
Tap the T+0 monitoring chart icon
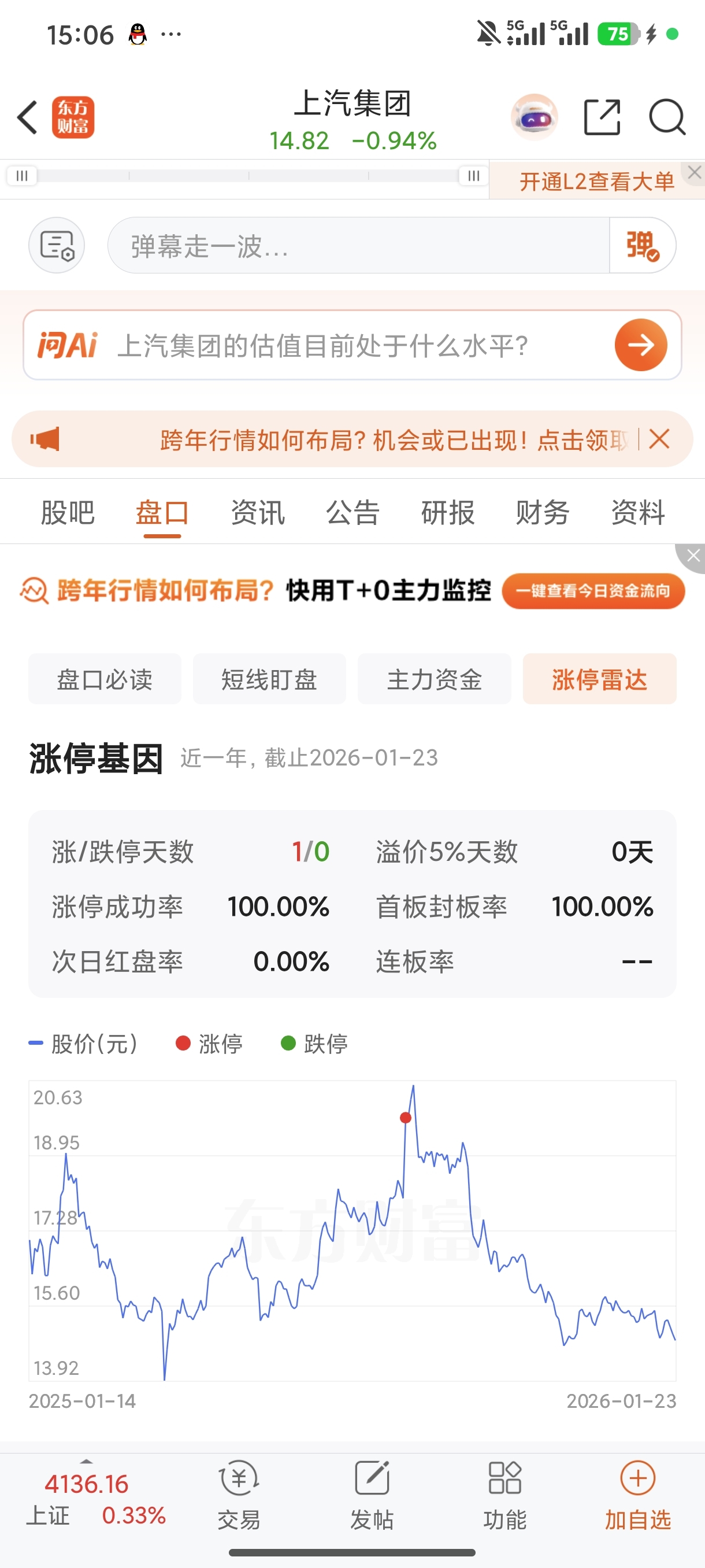[x=34, y=590]
